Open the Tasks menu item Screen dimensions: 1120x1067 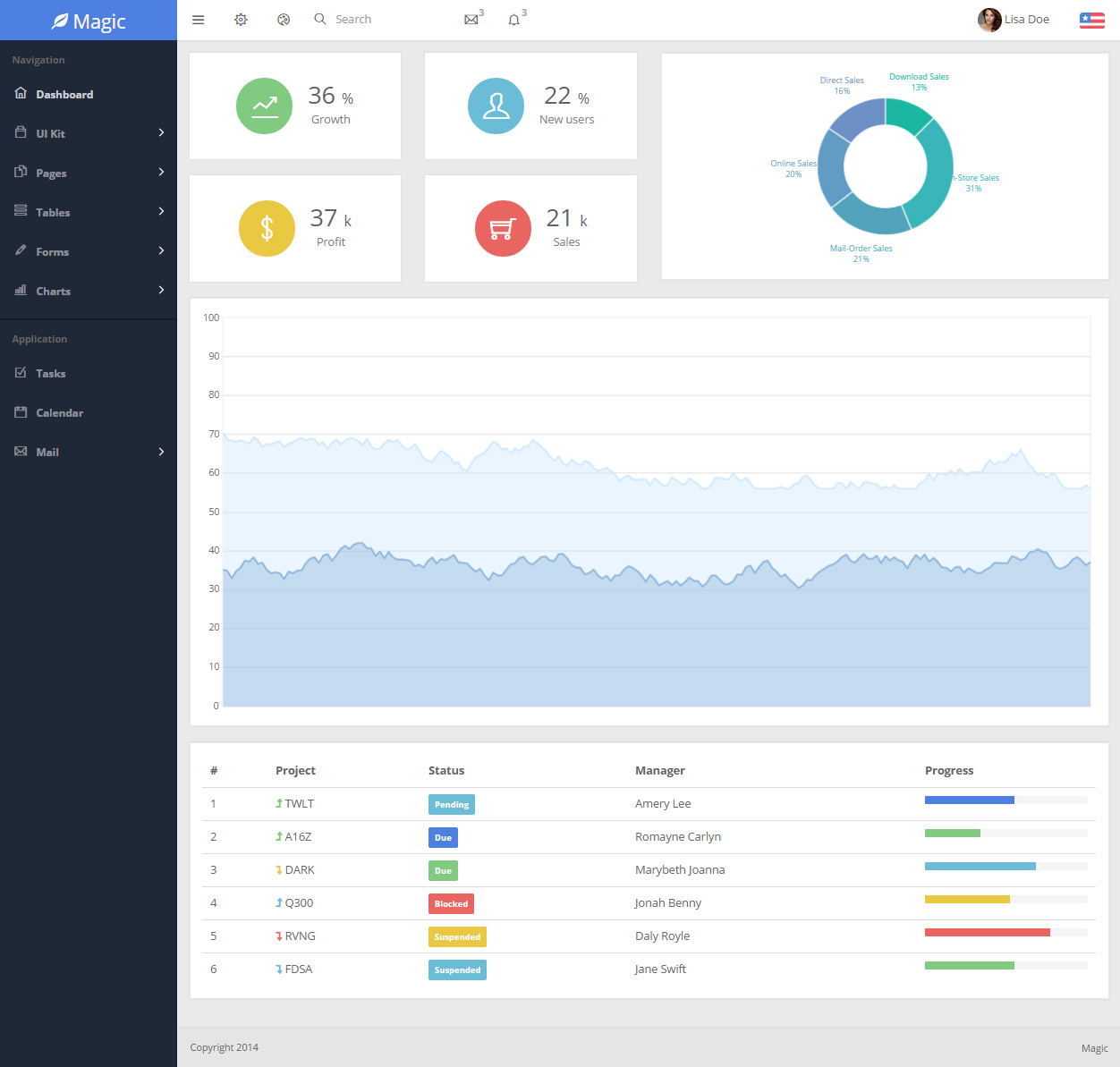[89, 373]
